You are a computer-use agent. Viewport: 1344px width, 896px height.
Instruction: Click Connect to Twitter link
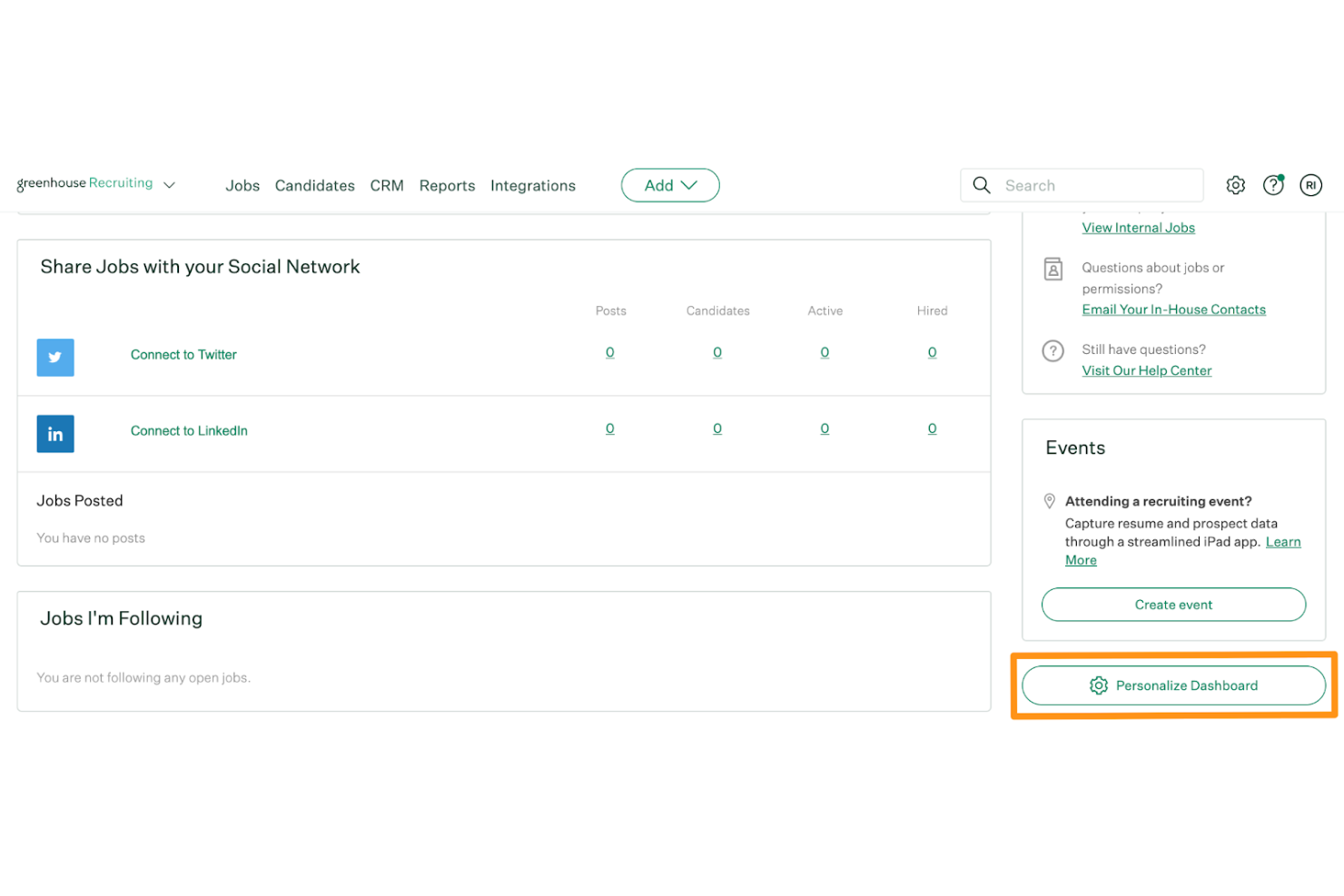click(183, 355)
